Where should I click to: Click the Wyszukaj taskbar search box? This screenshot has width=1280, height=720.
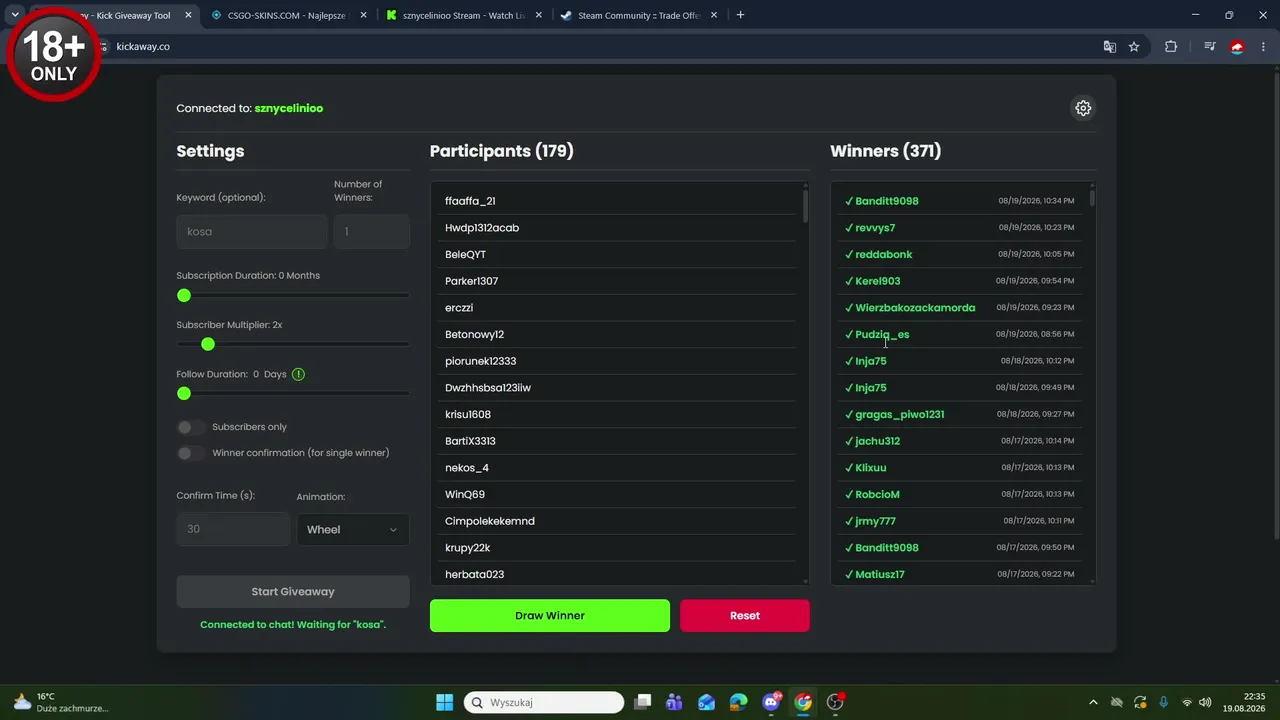click(545, 702)
